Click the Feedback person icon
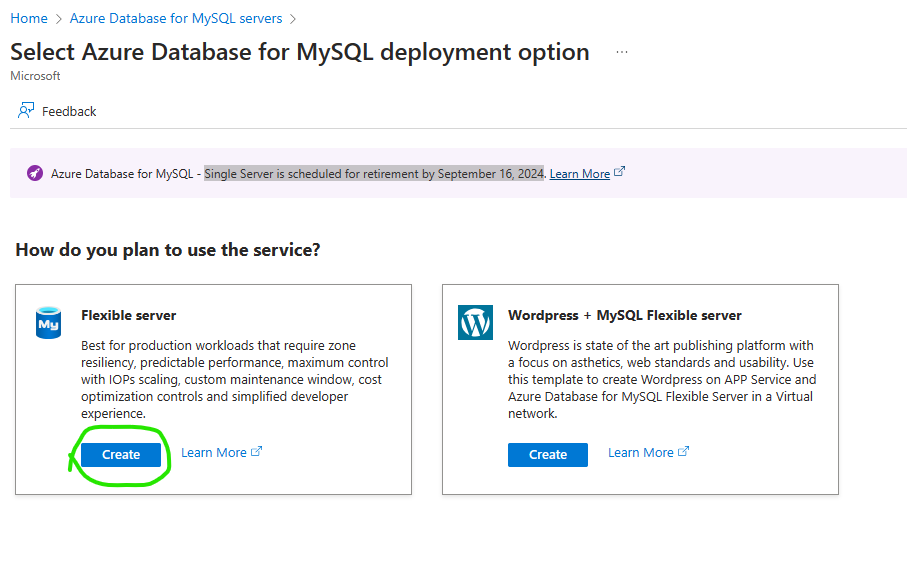 24,110
